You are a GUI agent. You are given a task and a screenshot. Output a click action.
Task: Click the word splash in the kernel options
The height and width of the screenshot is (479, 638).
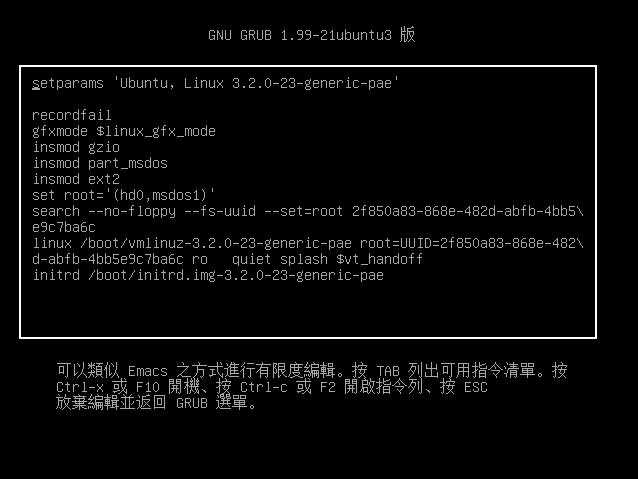pos(304,259)
